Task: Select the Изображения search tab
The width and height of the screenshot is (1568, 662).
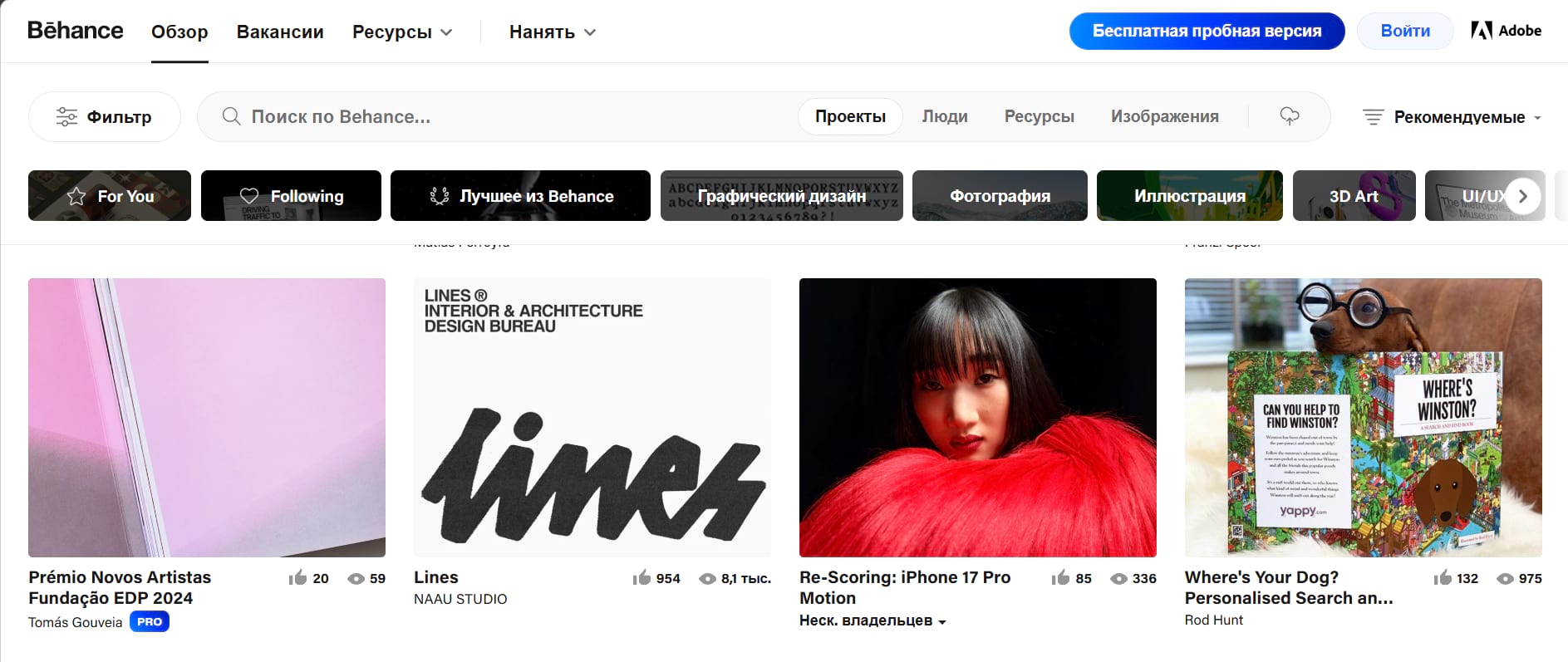Action: pyautogui.click(x=1164, y=116)
